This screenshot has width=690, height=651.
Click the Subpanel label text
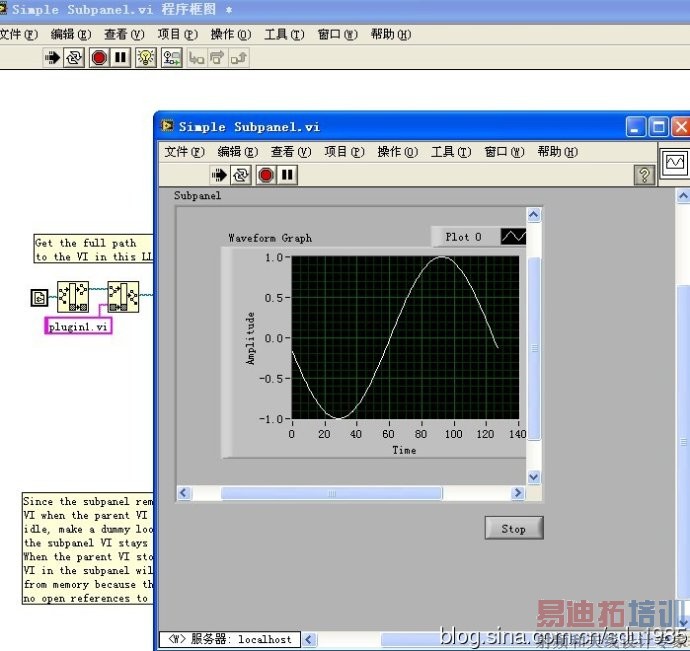[197, 195]
